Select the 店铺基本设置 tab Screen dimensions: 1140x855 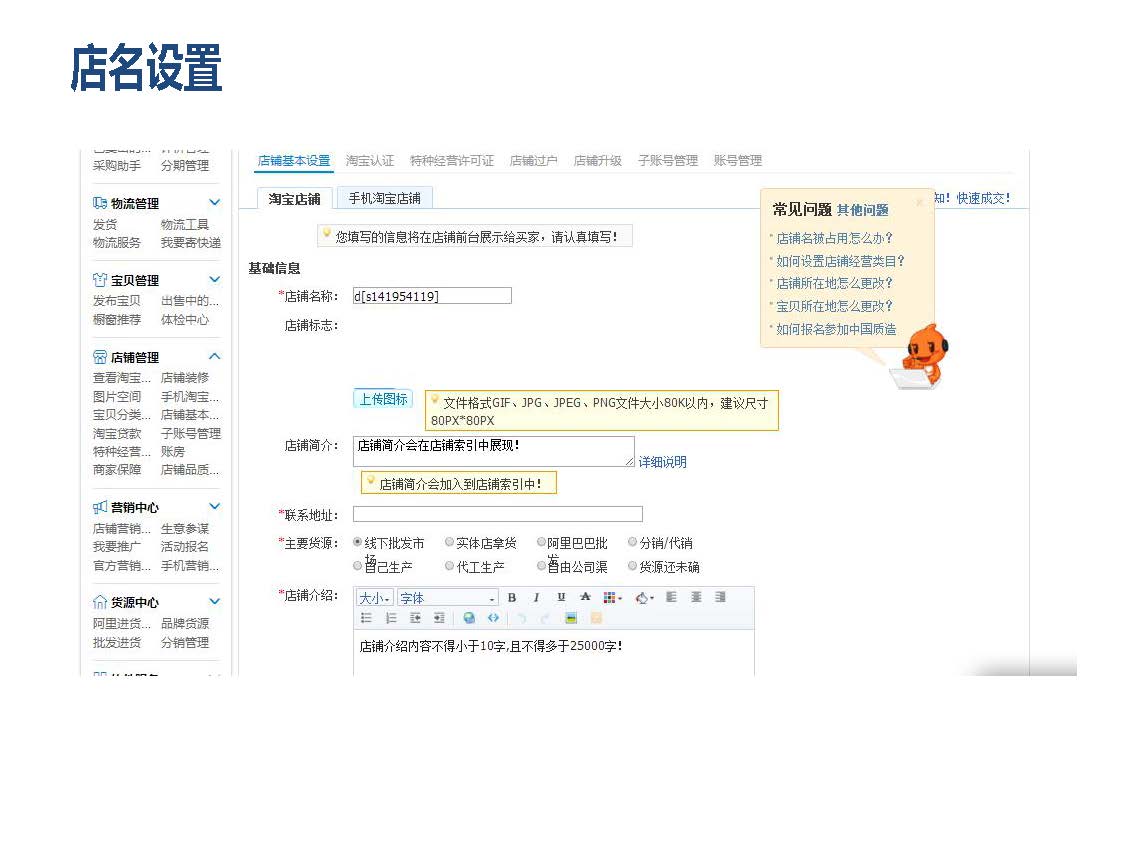(x=294, y=161)
